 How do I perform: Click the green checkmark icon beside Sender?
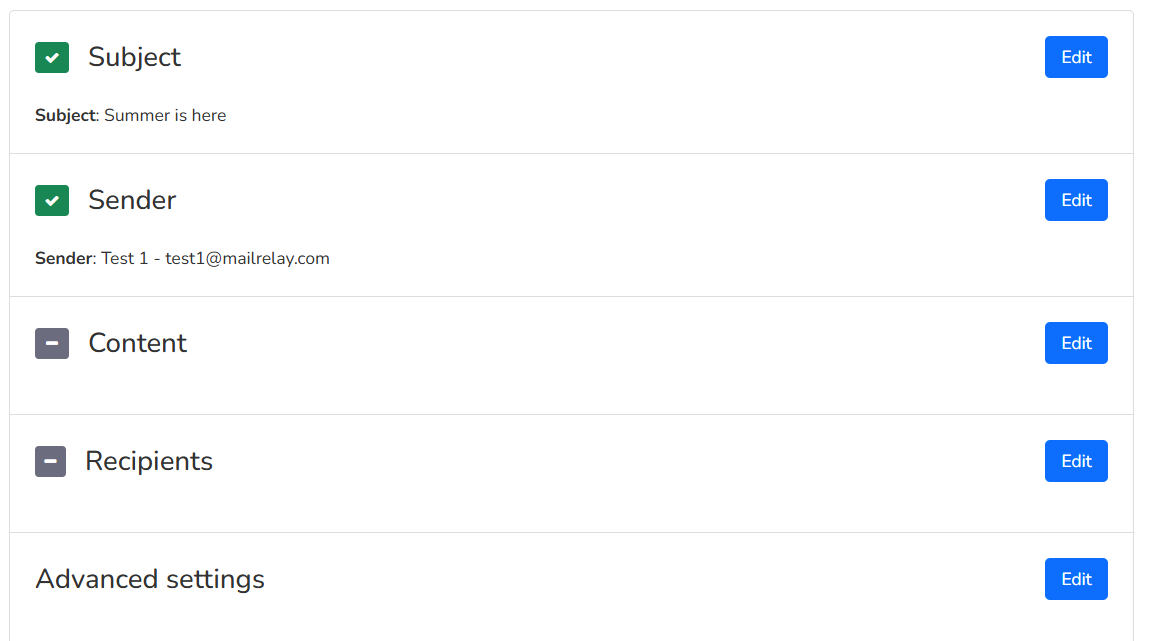coord(52,200)
